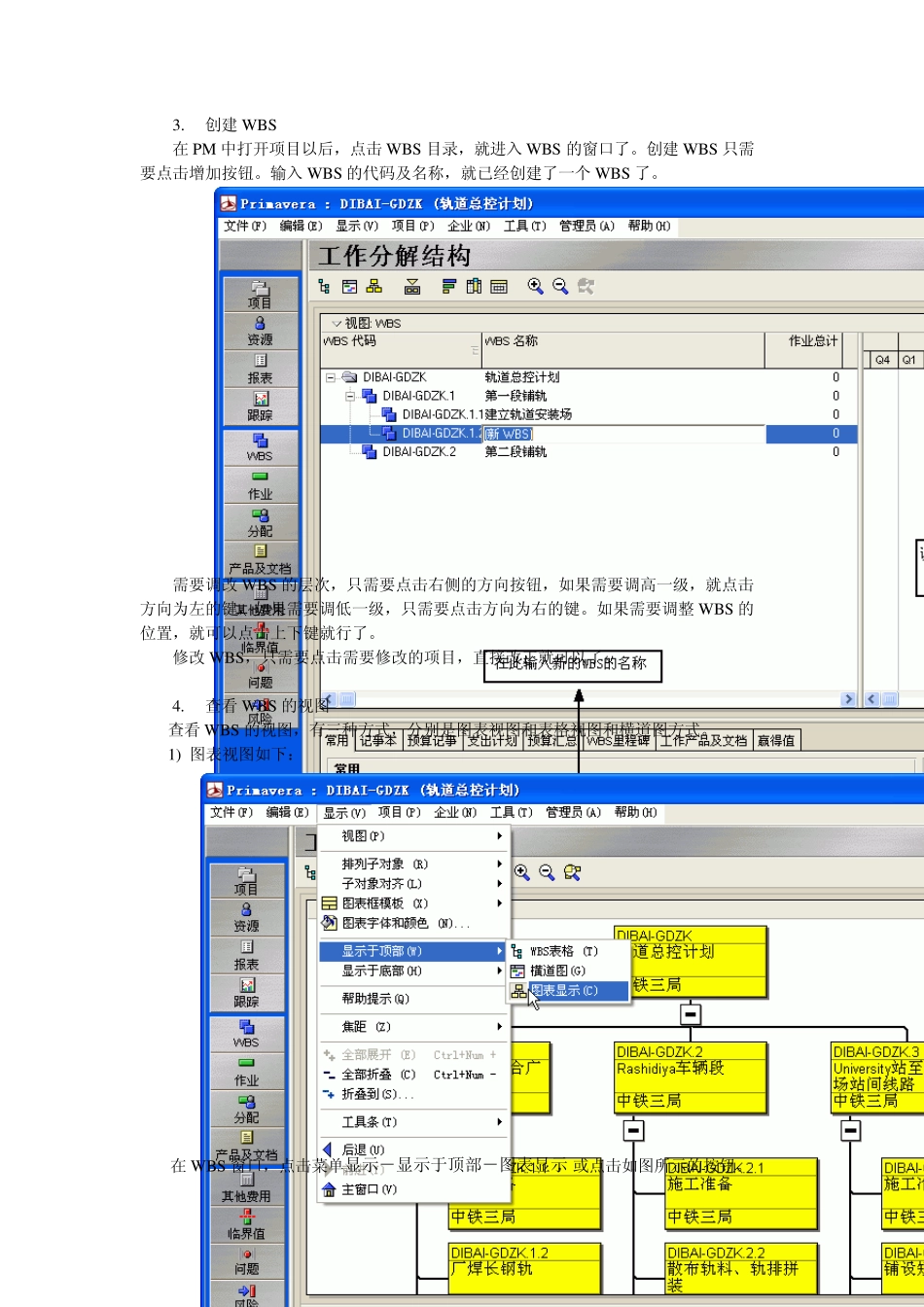The height and width of the screenshot is (1307, 924).
Task: Click the columns icon in upper window toolbar
Action: tap(474, 286)
